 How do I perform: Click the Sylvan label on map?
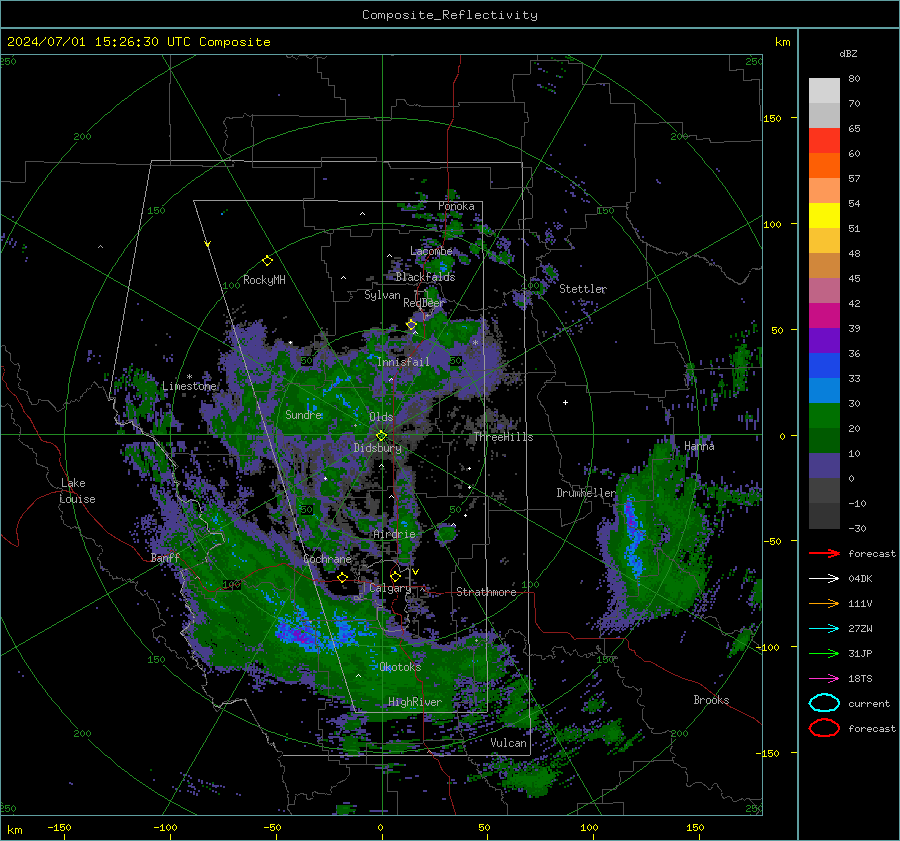(x=382, y=295)
